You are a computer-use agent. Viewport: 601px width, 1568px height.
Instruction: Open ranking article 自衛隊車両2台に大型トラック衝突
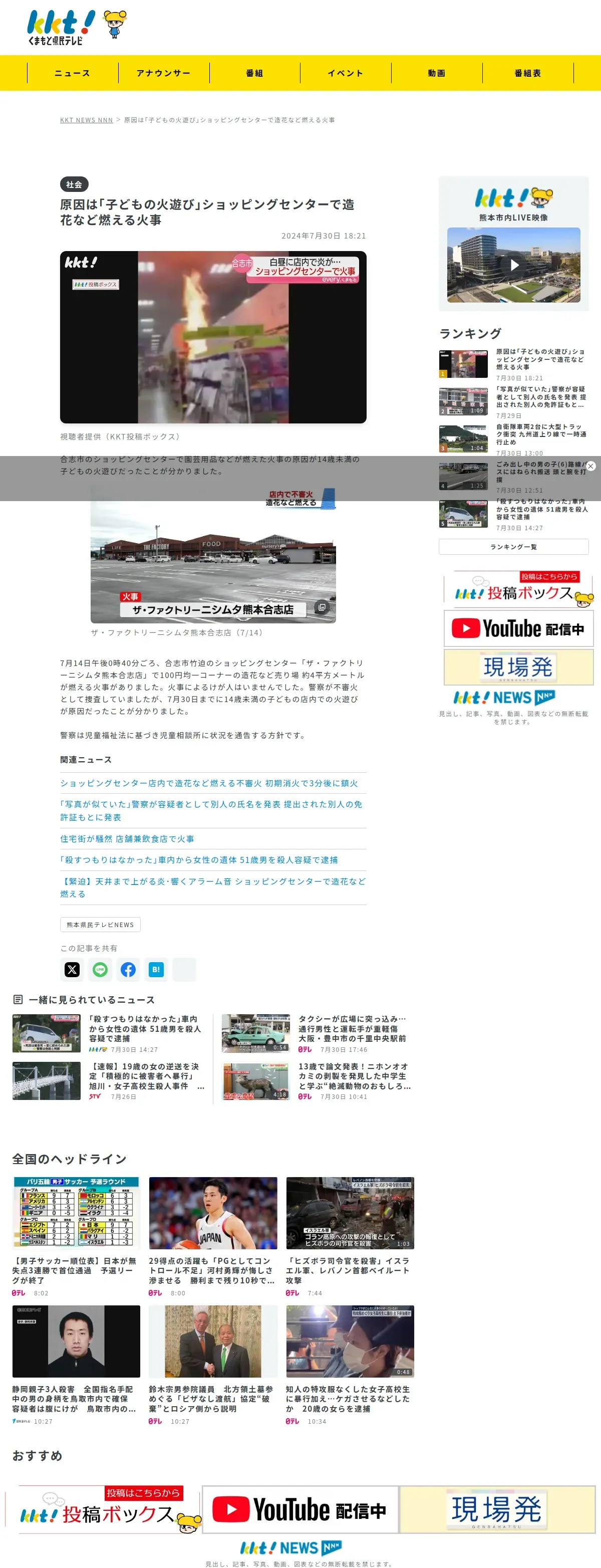[541, 434]
